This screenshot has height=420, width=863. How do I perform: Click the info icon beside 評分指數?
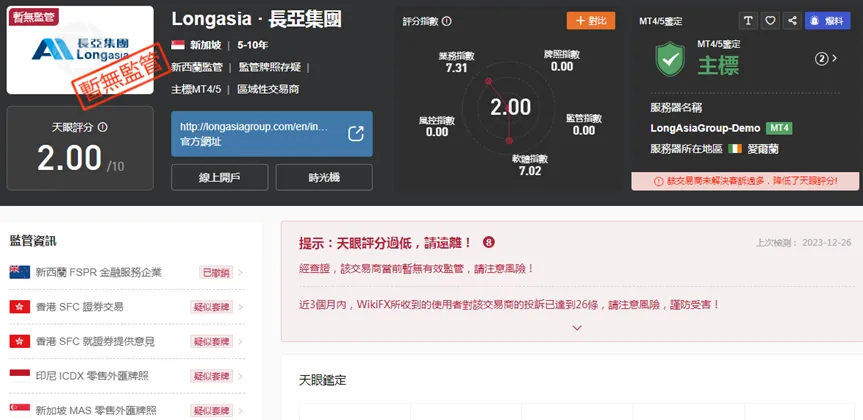(447, 21)
